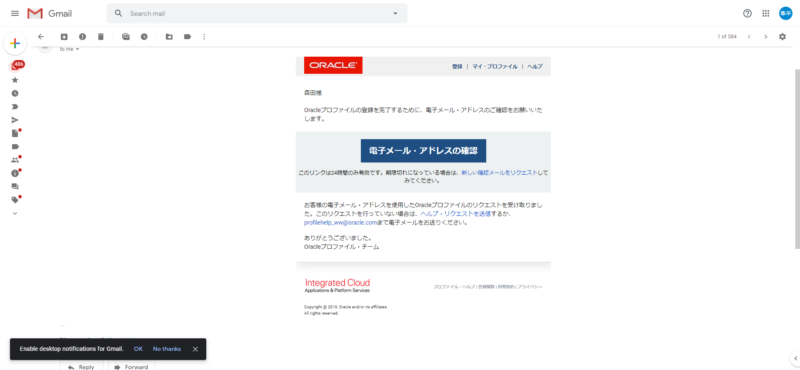
Task: Click the profilehelp_ww@oracle.com address
Action: [x=340, y=223]
